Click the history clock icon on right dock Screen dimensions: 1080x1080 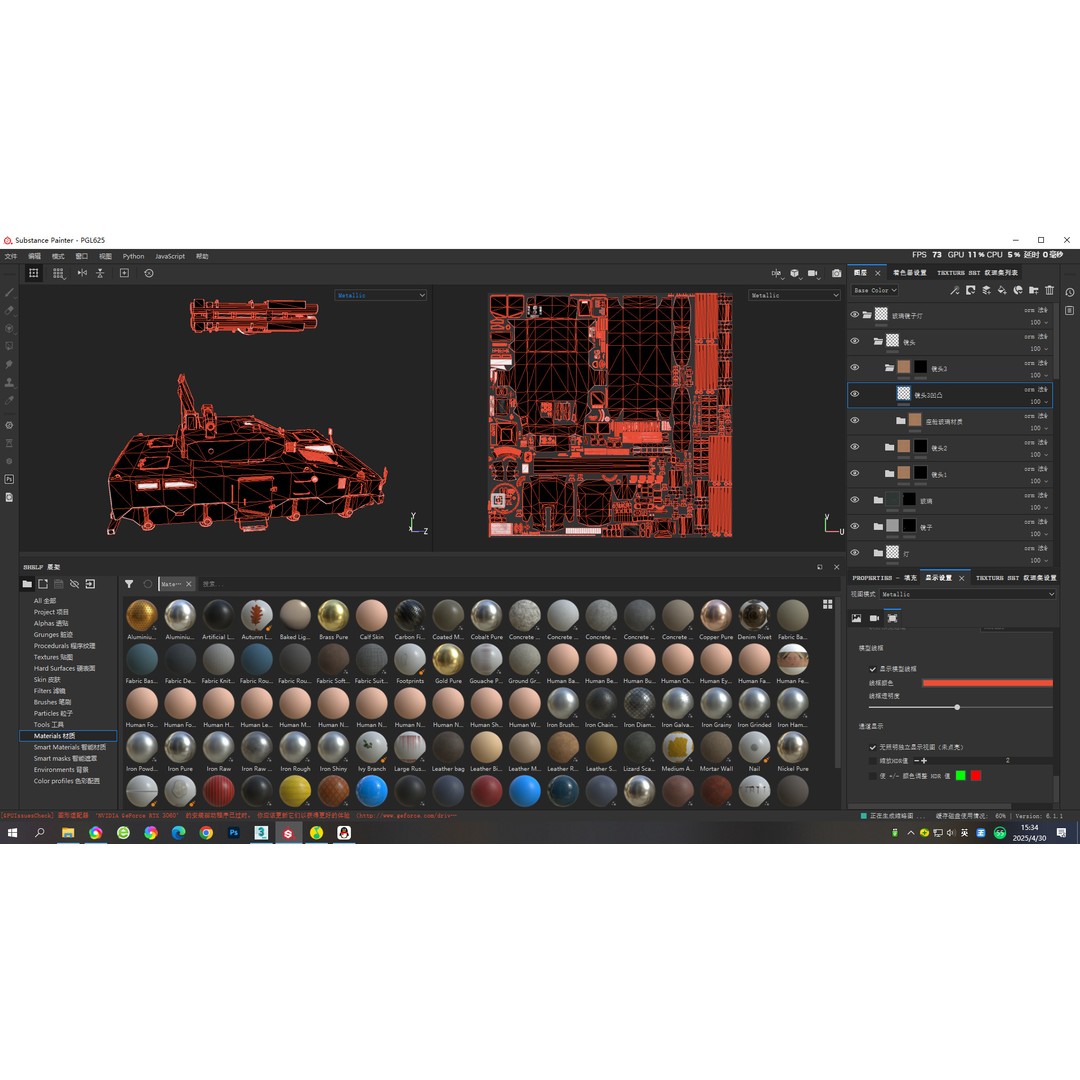(1070, 293)
